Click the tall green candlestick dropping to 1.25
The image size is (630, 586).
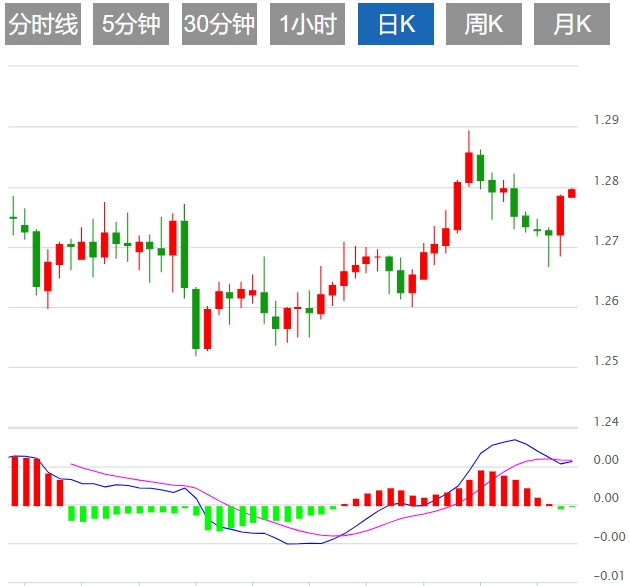click(x=196, y=318)
